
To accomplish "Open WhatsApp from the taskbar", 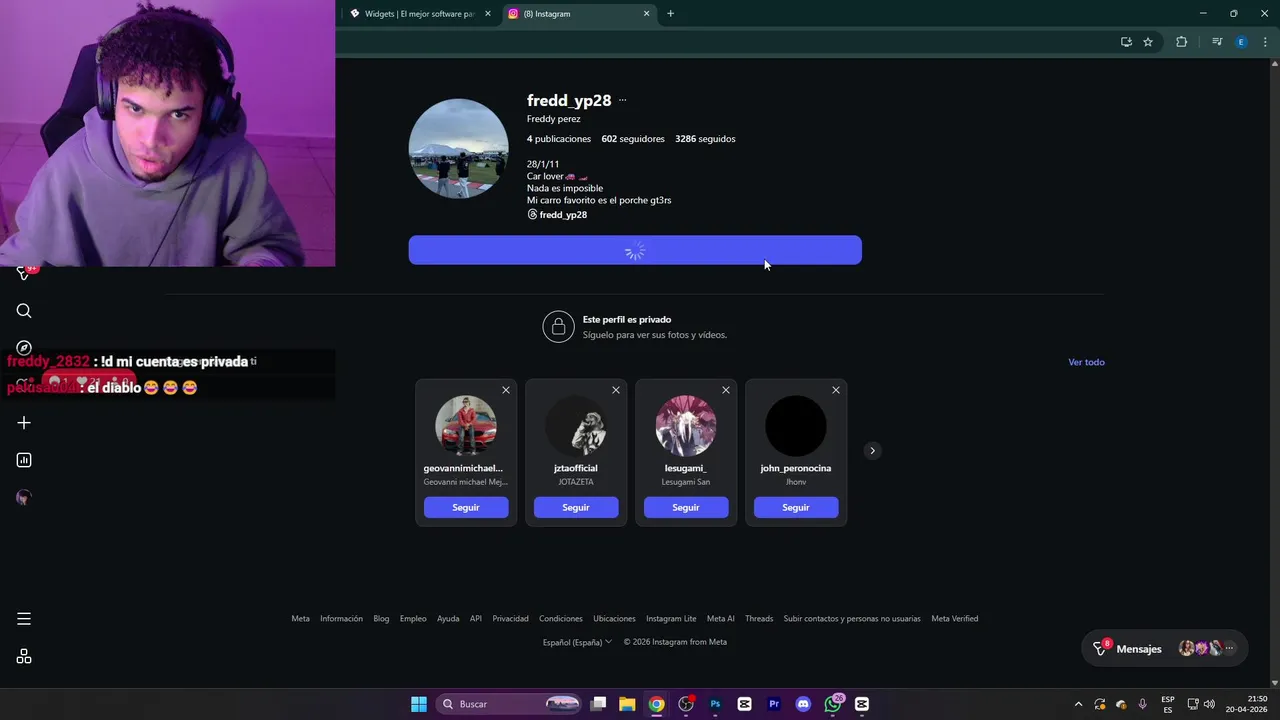I will 833,704.
